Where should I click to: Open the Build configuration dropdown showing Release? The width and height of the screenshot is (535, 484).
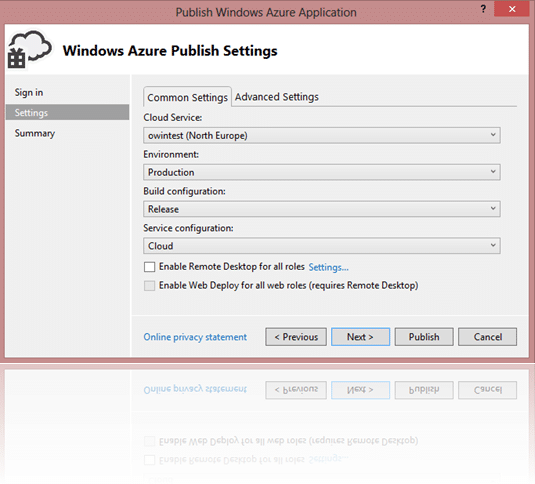[x=322, y=209]
